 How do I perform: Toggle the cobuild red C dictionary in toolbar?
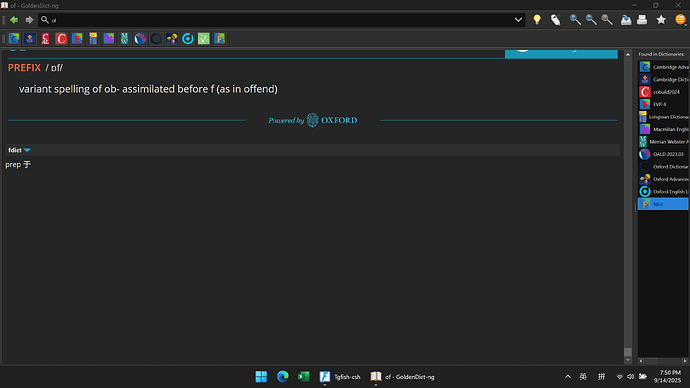(61, 39)
